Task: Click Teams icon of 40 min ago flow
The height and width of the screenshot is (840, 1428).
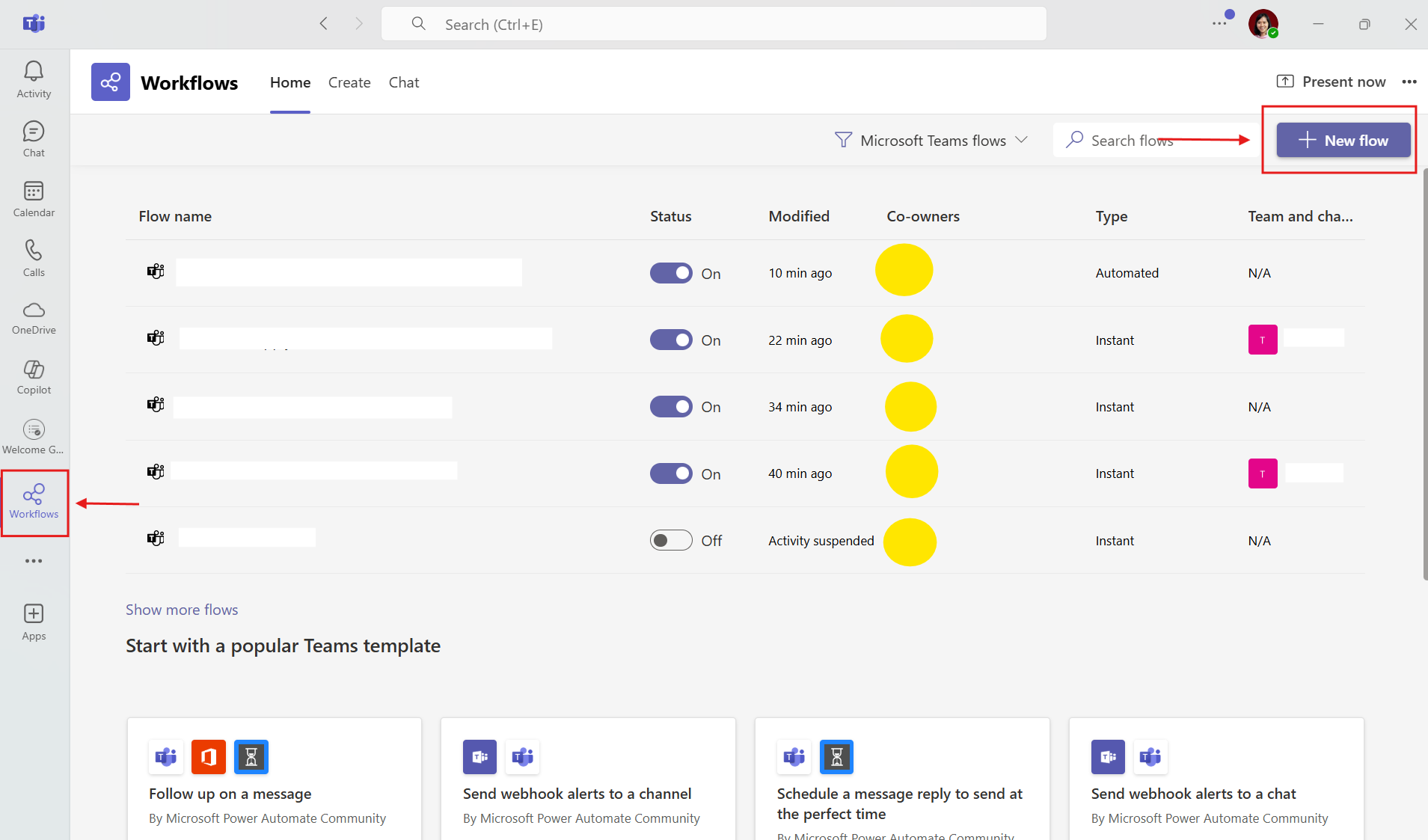Action: (x=156, y=471)
